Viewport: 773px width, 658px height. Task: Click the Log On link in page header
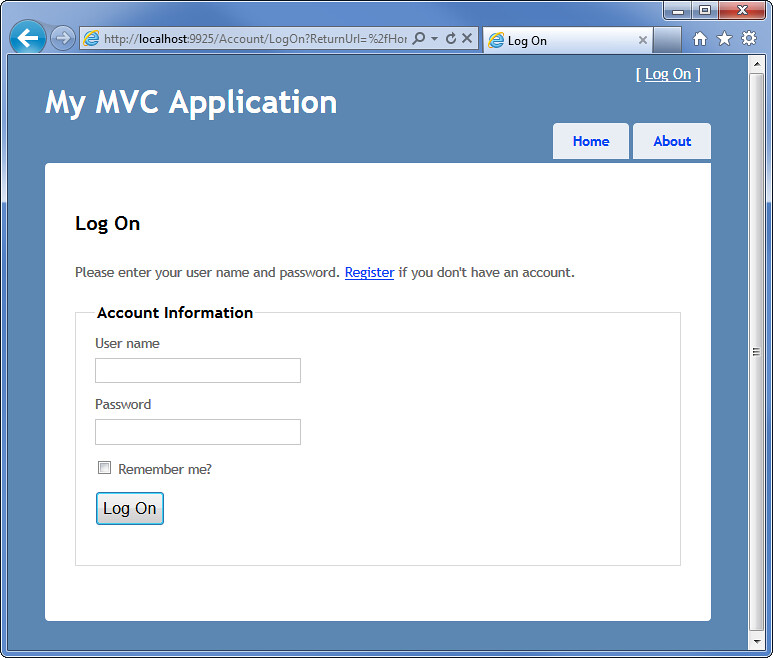(x=667, y=74)
